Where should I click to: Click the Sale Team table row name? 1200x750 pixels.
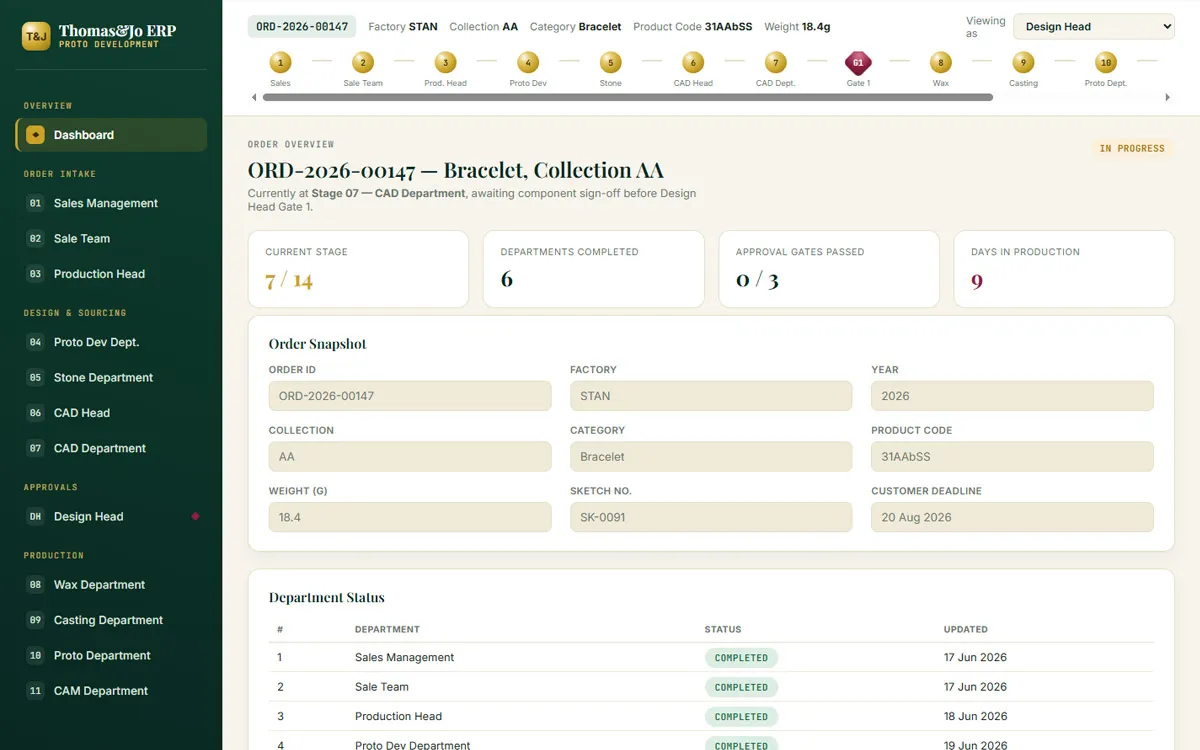point(382,687)
